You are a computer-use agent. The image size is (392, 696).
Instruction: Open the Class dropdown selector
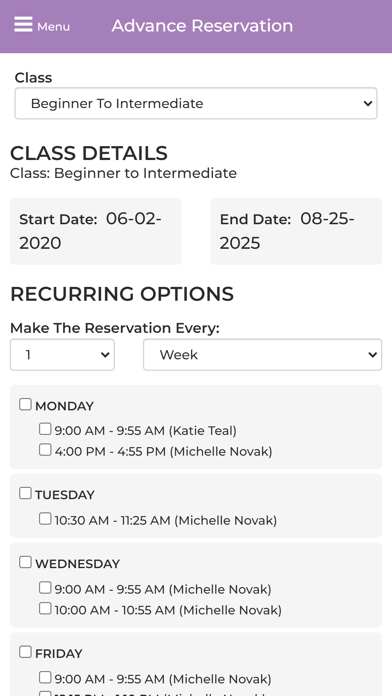(196, 103)
